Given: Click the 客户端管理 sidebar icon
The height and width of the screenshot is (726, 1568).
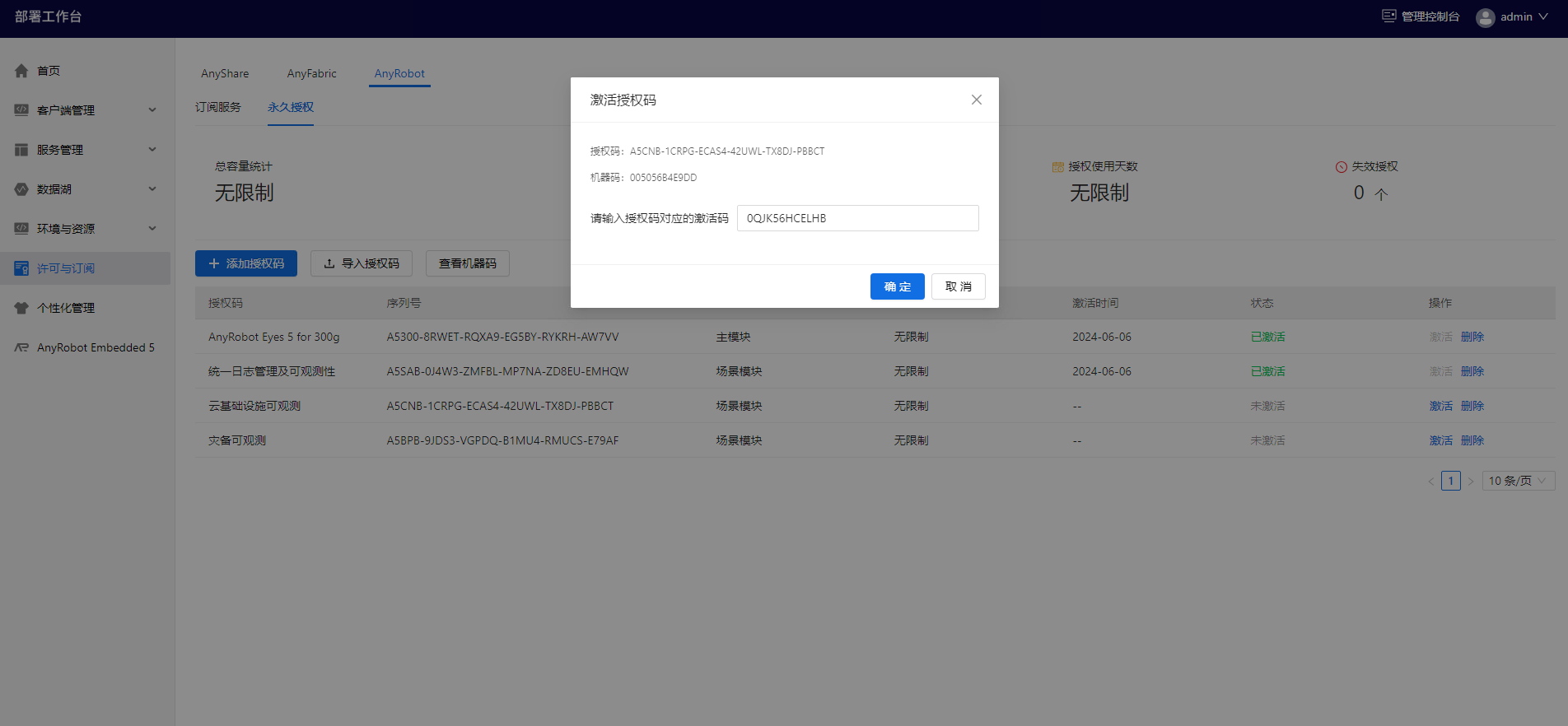Looking at the screenshot, I should 21,110.
